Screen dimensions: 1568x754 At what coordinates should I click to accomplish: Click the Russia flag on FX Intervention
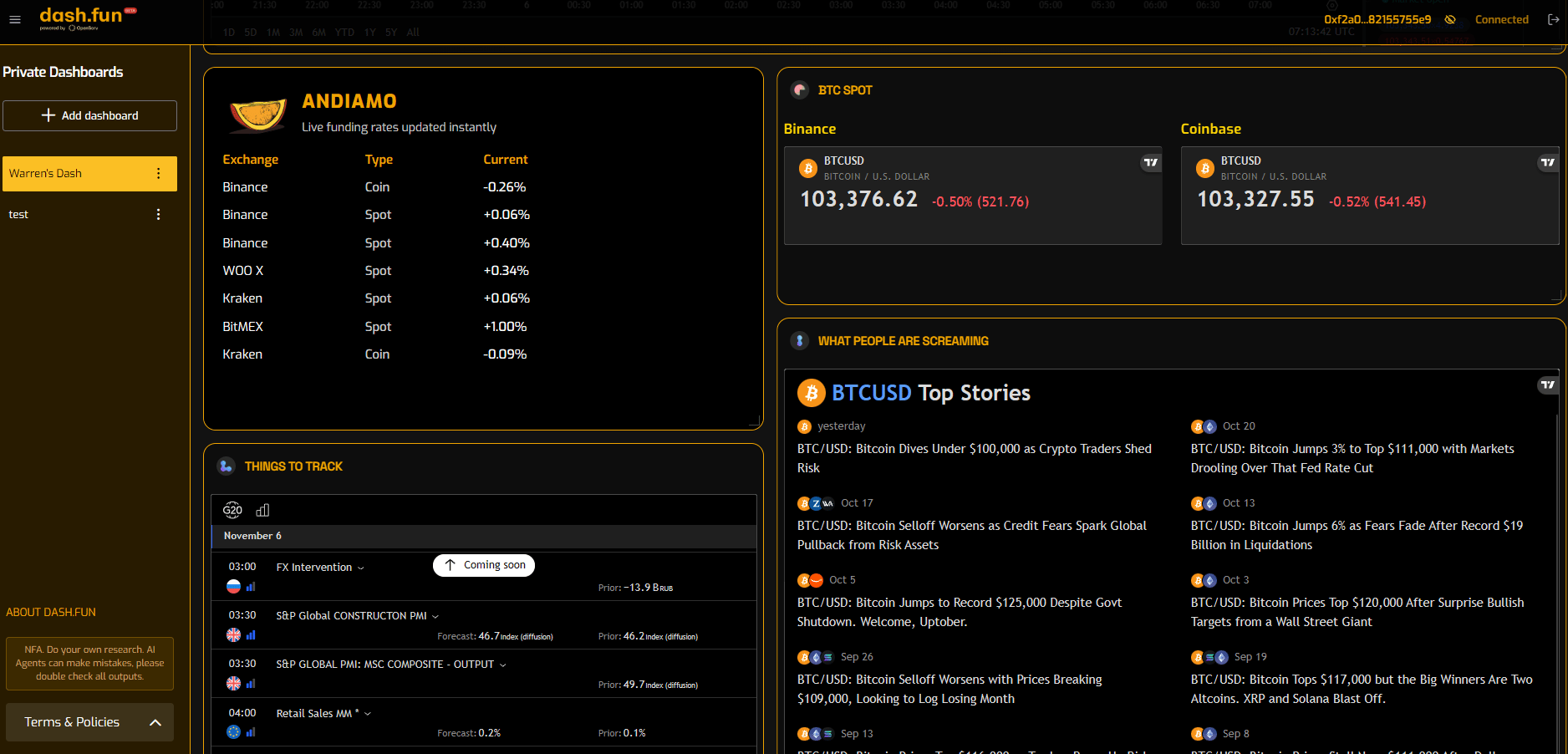coord(234,587)
